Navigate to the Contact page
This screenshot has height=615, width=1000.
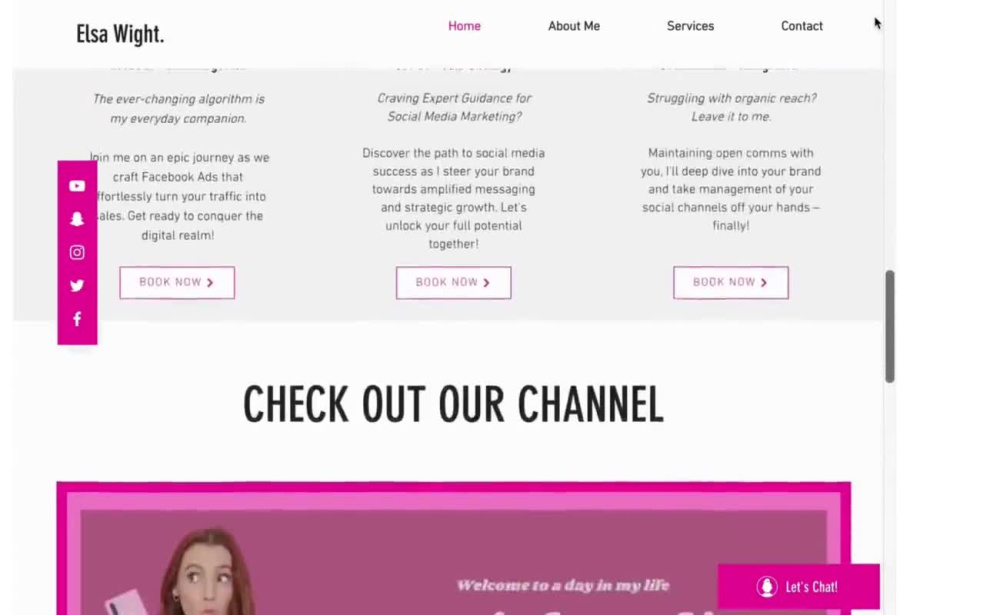tap(802, 26)
